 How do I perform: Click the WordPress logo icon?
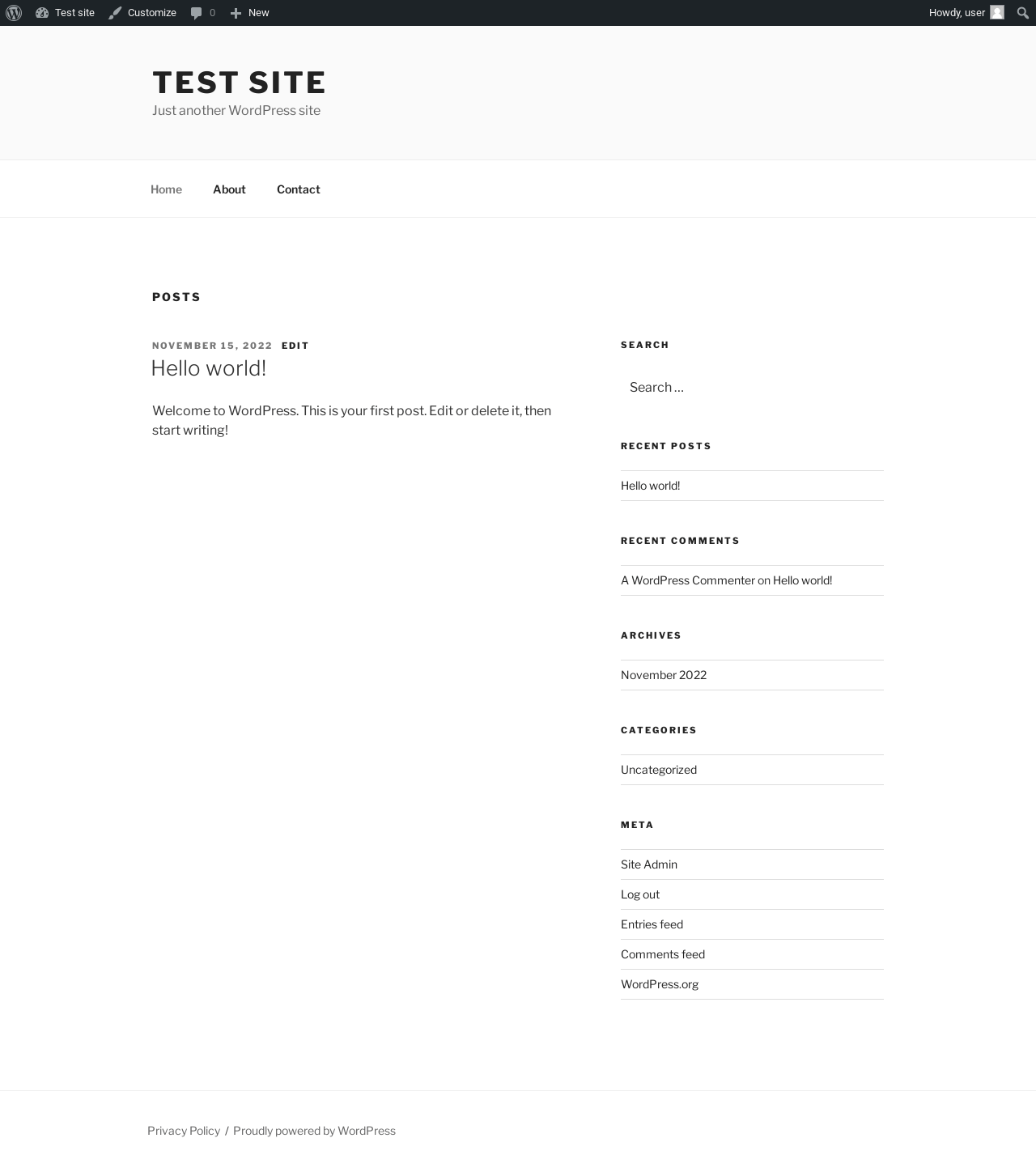pos(14,13)
